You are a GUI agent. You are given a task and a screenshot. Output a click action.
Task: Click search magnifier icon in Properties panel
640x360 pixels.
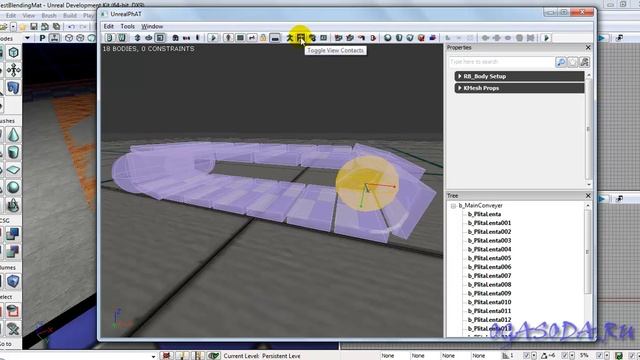coord(561,62)
